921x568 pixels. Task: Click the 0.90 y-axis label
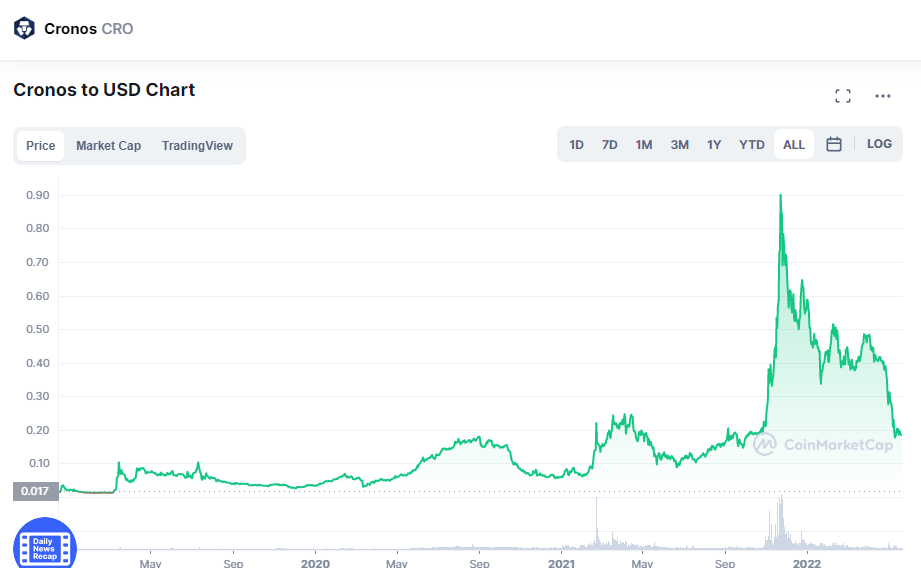pos(38,195)
